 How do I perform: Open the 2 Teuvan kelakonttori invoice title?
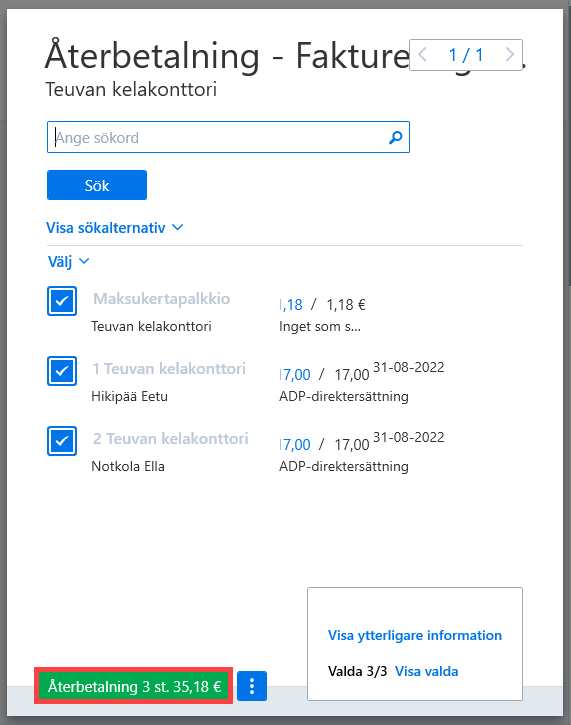171,438
